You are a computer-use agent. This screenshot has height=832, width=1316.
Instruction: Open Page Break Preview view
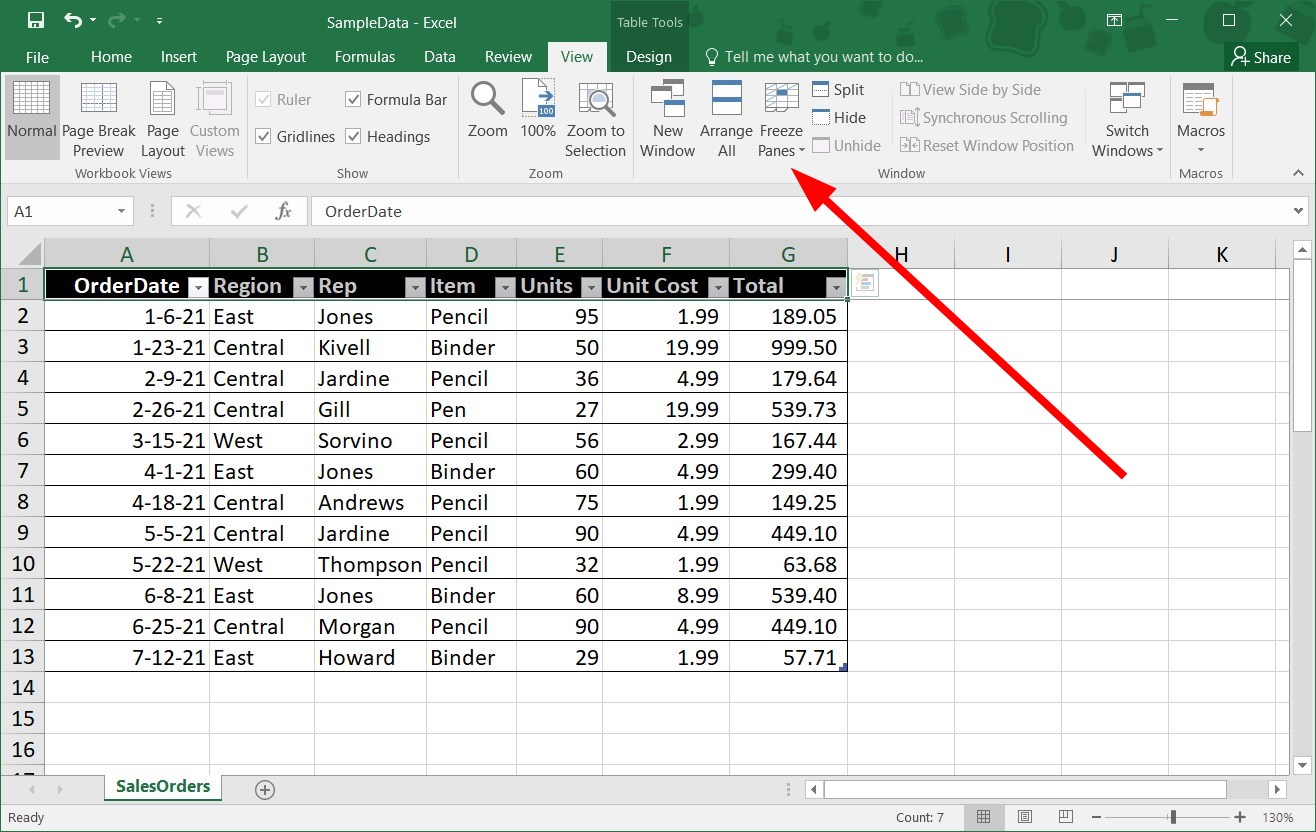tap(98, 117)
